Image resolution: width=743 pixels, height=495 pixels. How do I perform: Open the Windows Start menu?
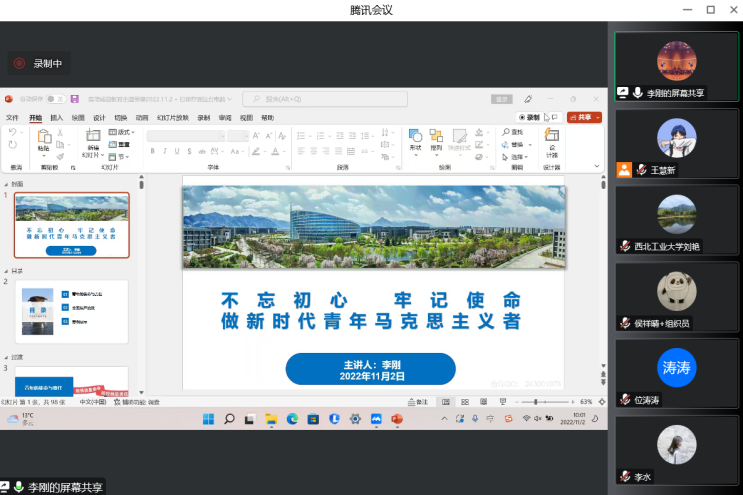(x=209, y=419)
